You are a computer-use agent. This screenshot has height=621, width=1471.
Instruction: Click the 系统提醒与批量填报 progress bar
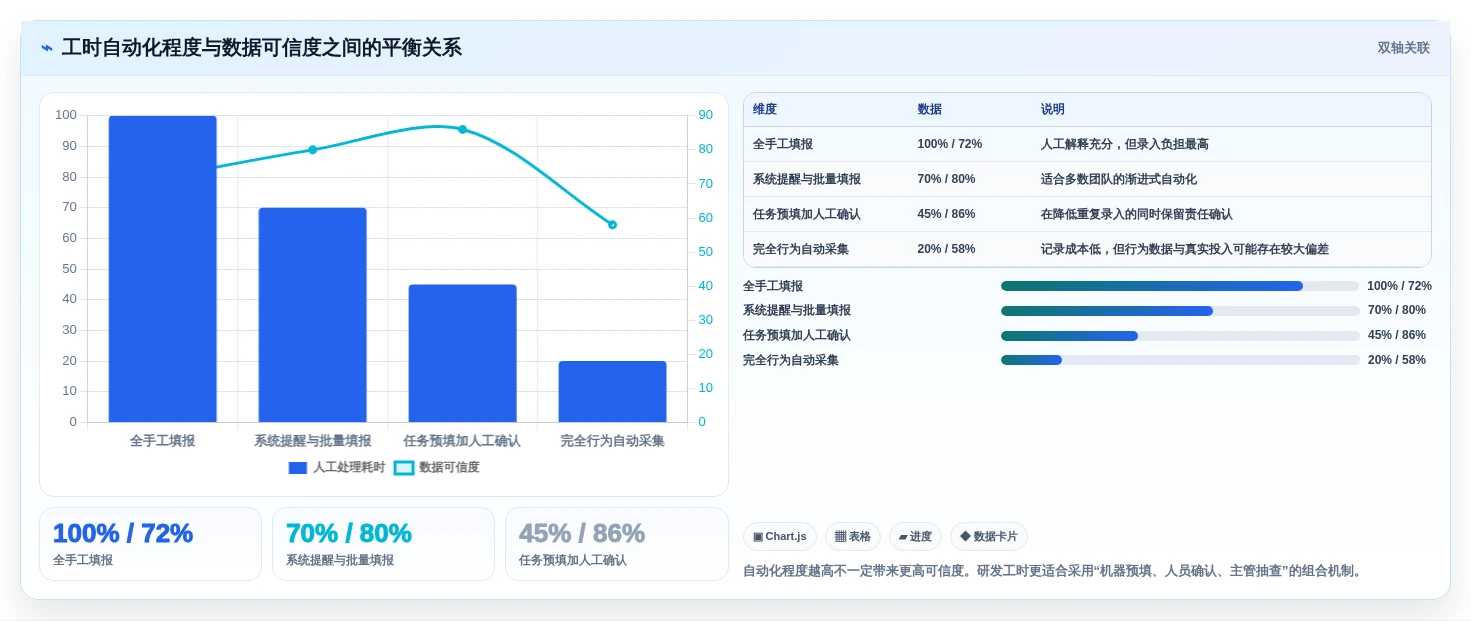tap(1180, 311)
